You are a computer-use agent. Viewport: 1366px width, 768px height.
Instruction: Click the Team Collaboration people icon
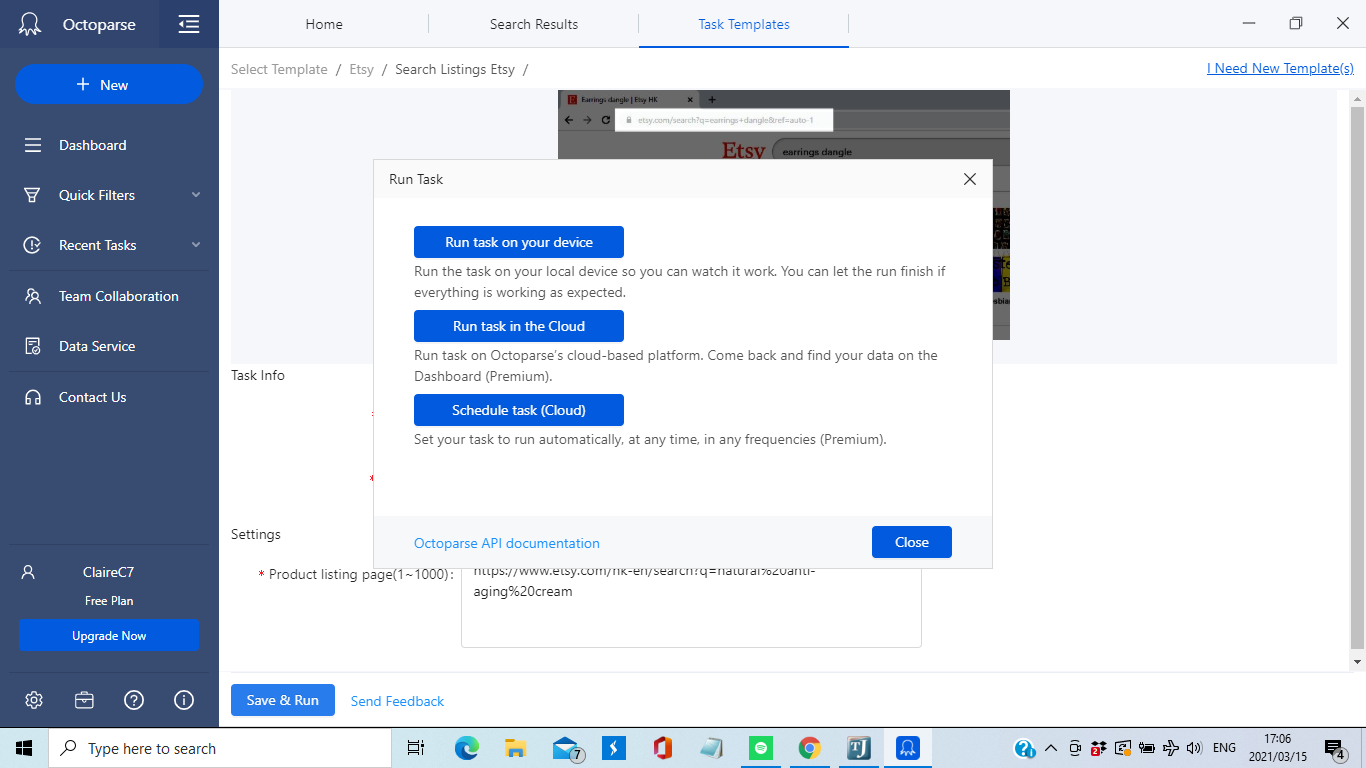(33, 296)
